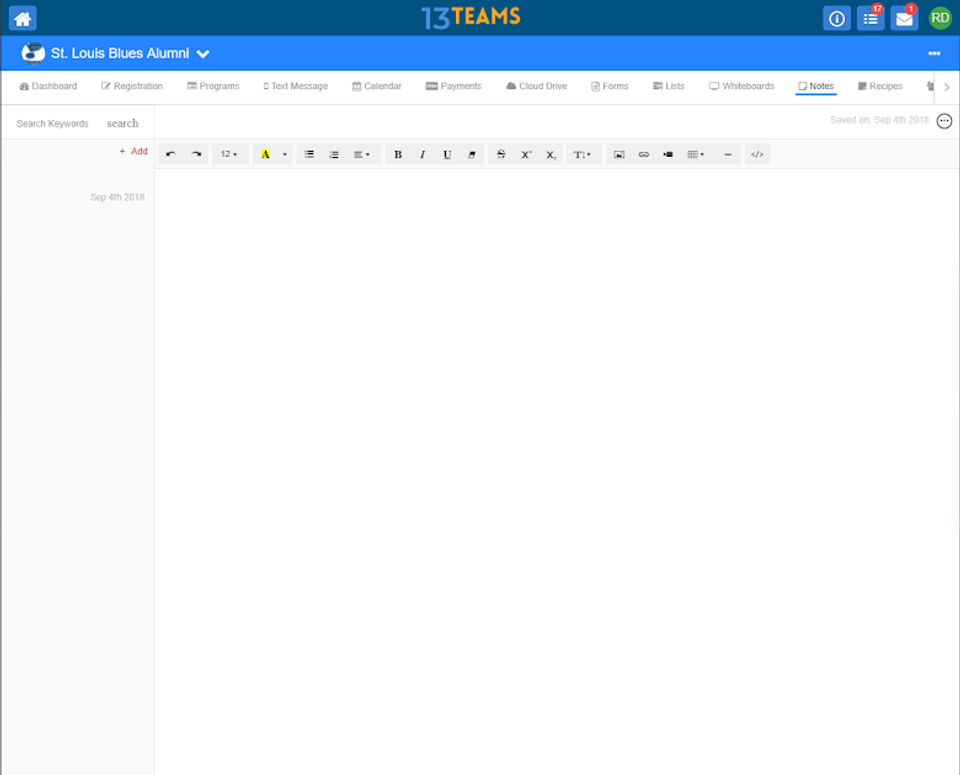Insert an unordered bullet list
The width and height of the screenshot is (960, 775).
[309, 154]
